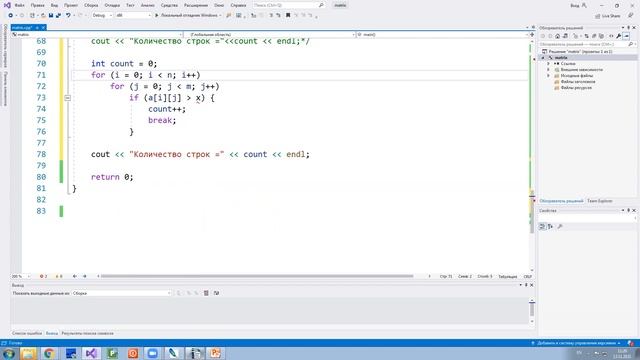The height and width of the screenshot is (360, 640).
Task: Toggle the bookmark icon in the toolbar
Action: click(288, 16)
